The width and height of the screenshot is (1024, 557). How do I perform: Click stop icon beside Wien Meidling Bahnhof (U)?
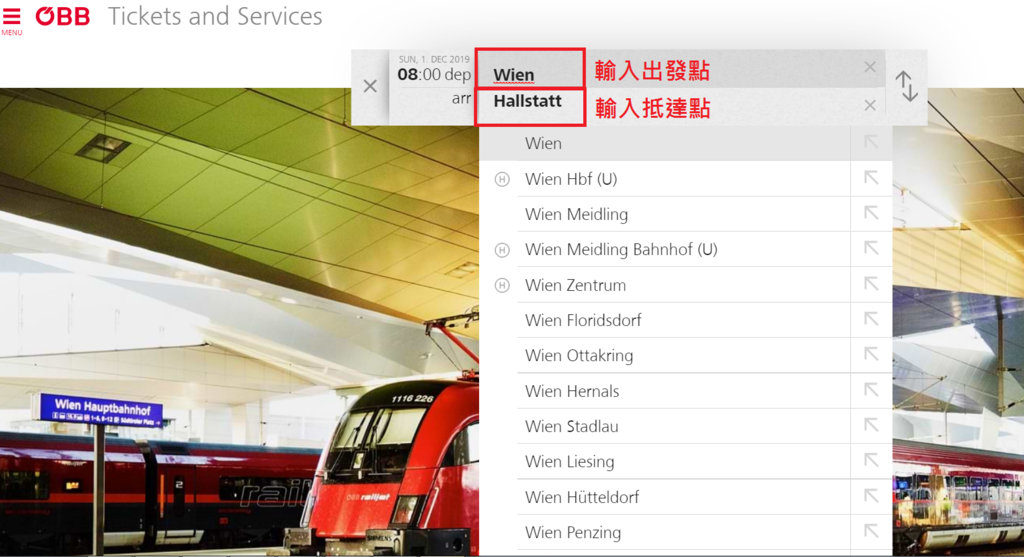point(502,249)
